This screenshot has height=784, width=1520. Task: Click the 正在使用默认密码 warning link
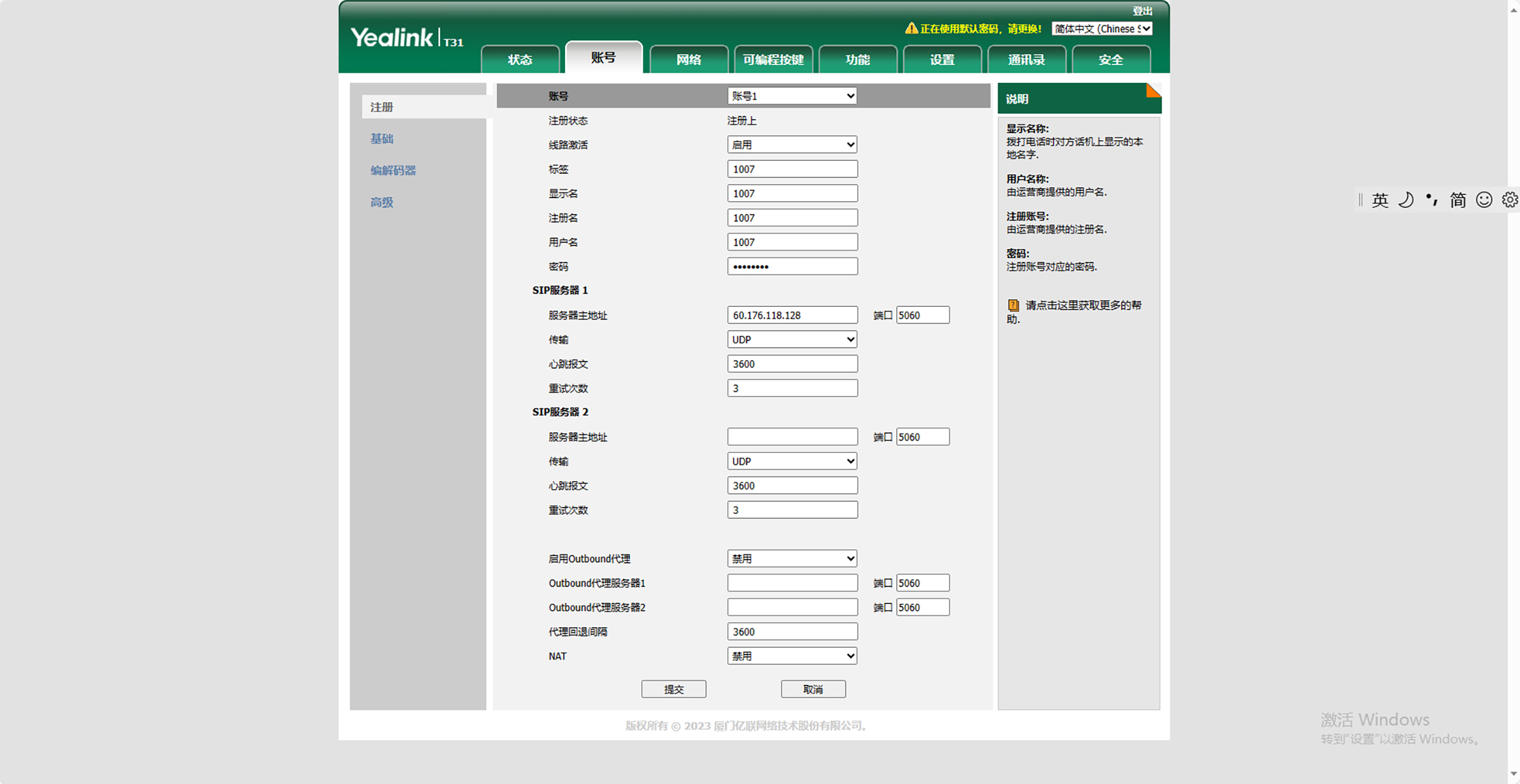pos(980,29)
